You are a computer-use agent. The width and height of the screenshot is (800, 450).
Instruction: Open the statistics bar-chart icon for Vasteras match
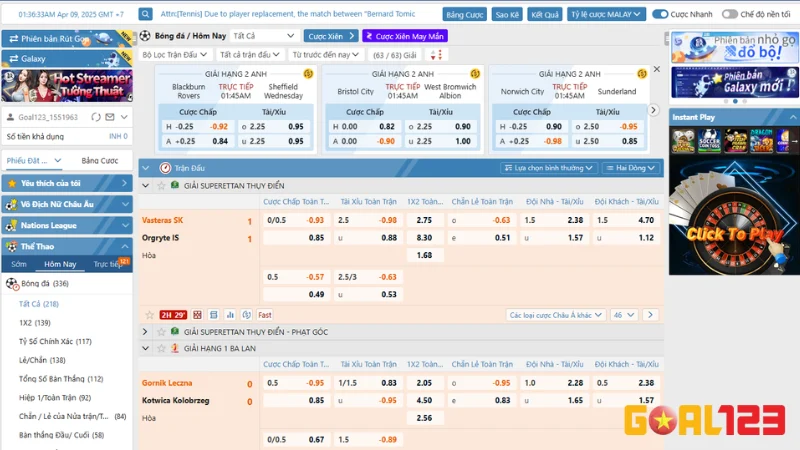coord(229,315)
